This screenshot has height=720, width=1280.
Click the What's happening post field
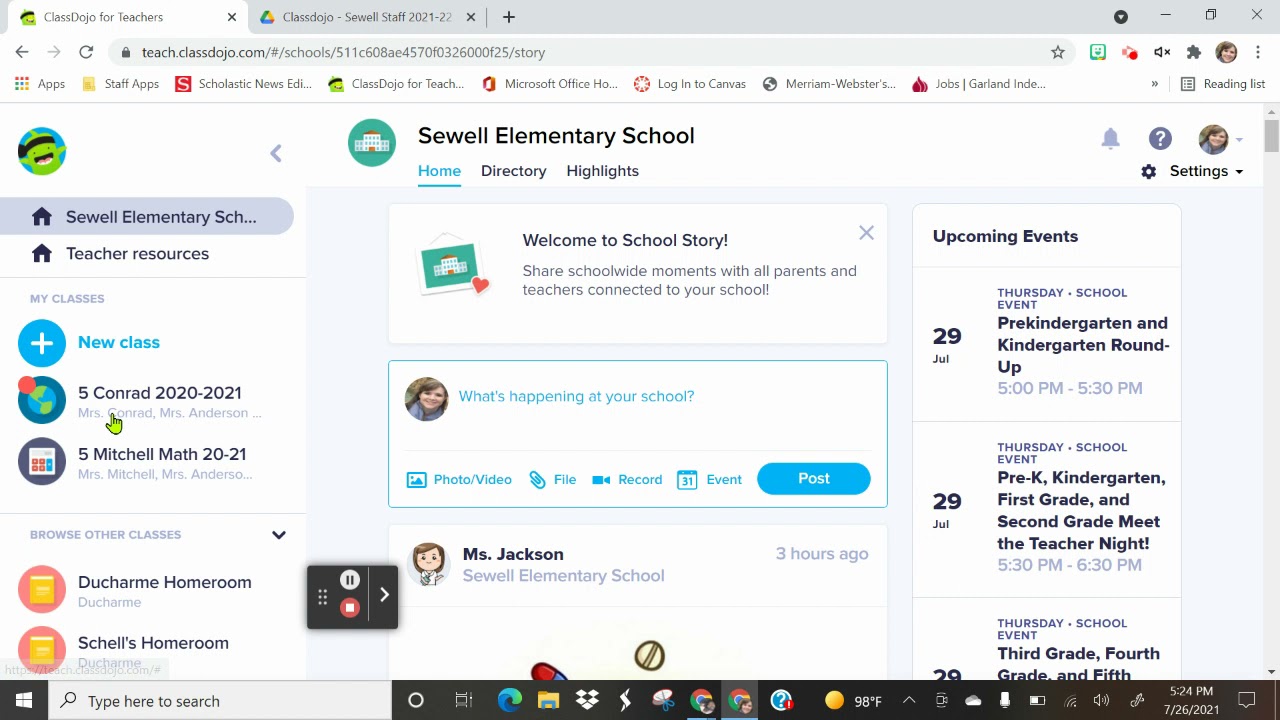(576, 397)
